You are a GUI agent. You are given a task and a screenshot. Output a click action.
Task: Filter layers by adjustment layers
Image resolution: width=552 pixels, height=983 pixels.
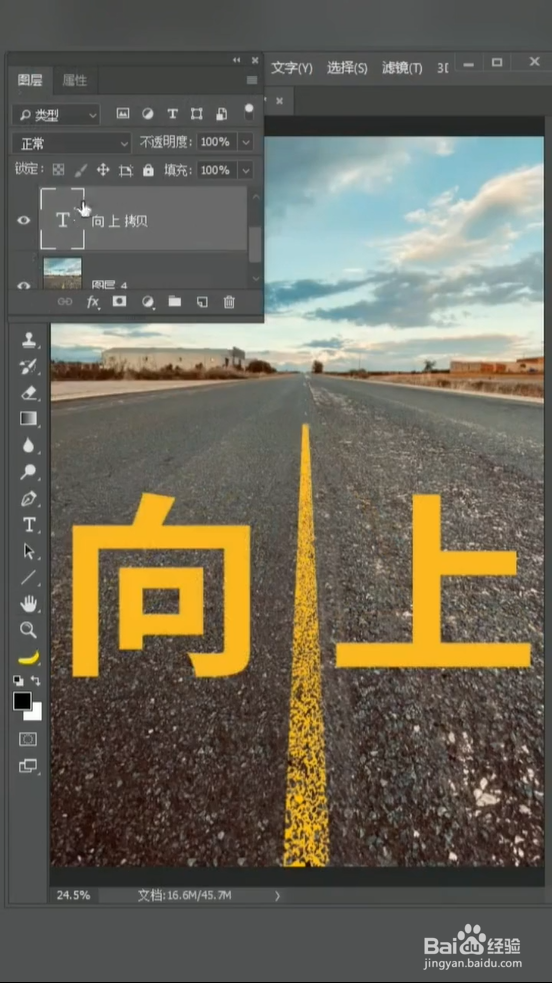148,113
